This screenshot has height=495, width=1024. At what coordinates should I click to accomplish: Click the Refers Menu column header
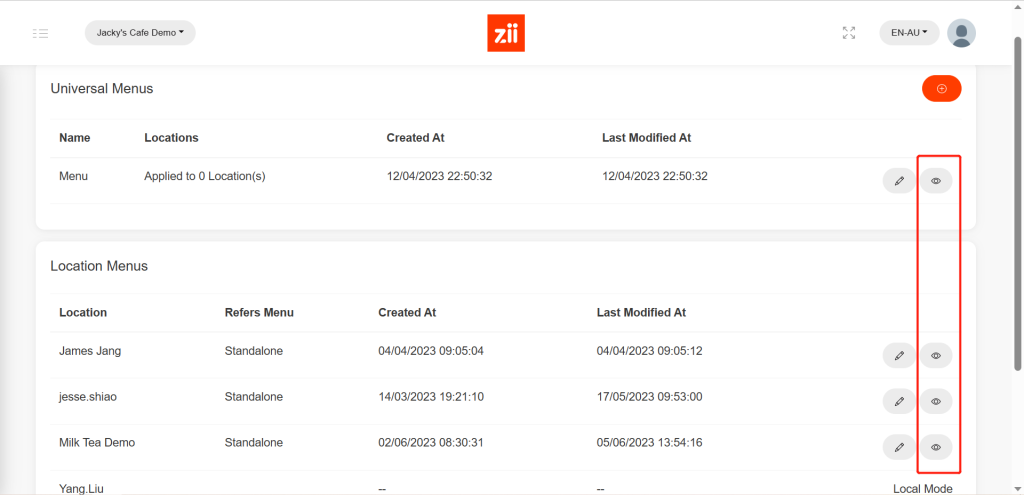259,313
